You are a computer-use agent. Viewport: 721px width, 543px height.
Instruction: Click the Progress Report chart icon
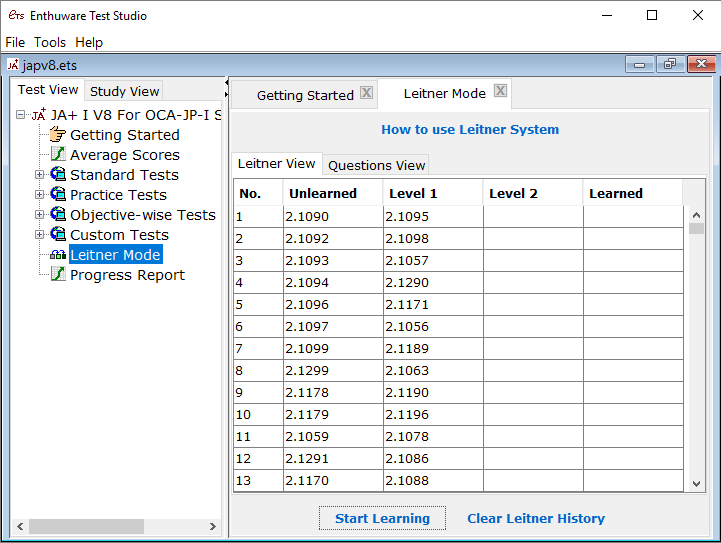58,275
